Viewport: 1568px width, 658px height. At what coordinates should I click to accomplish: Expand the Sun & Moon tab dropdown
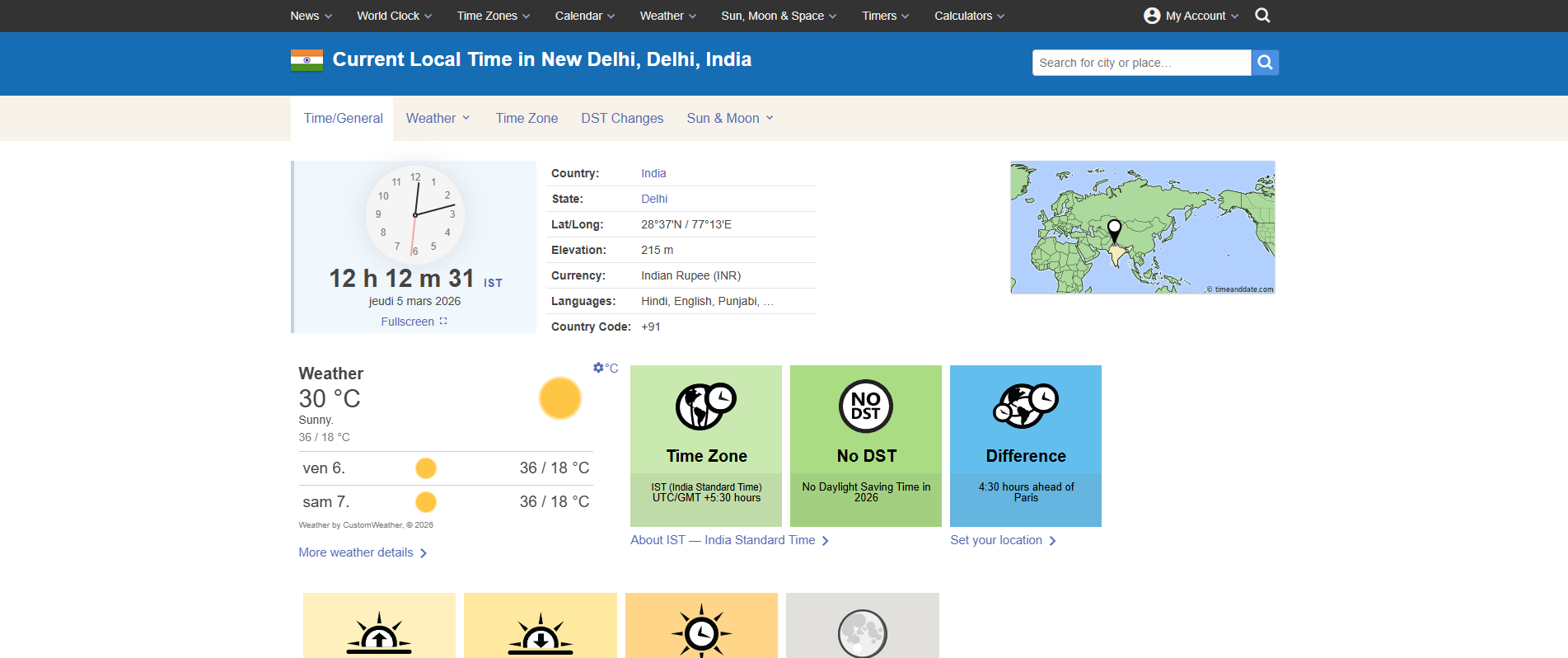click(x=730, y=118)
